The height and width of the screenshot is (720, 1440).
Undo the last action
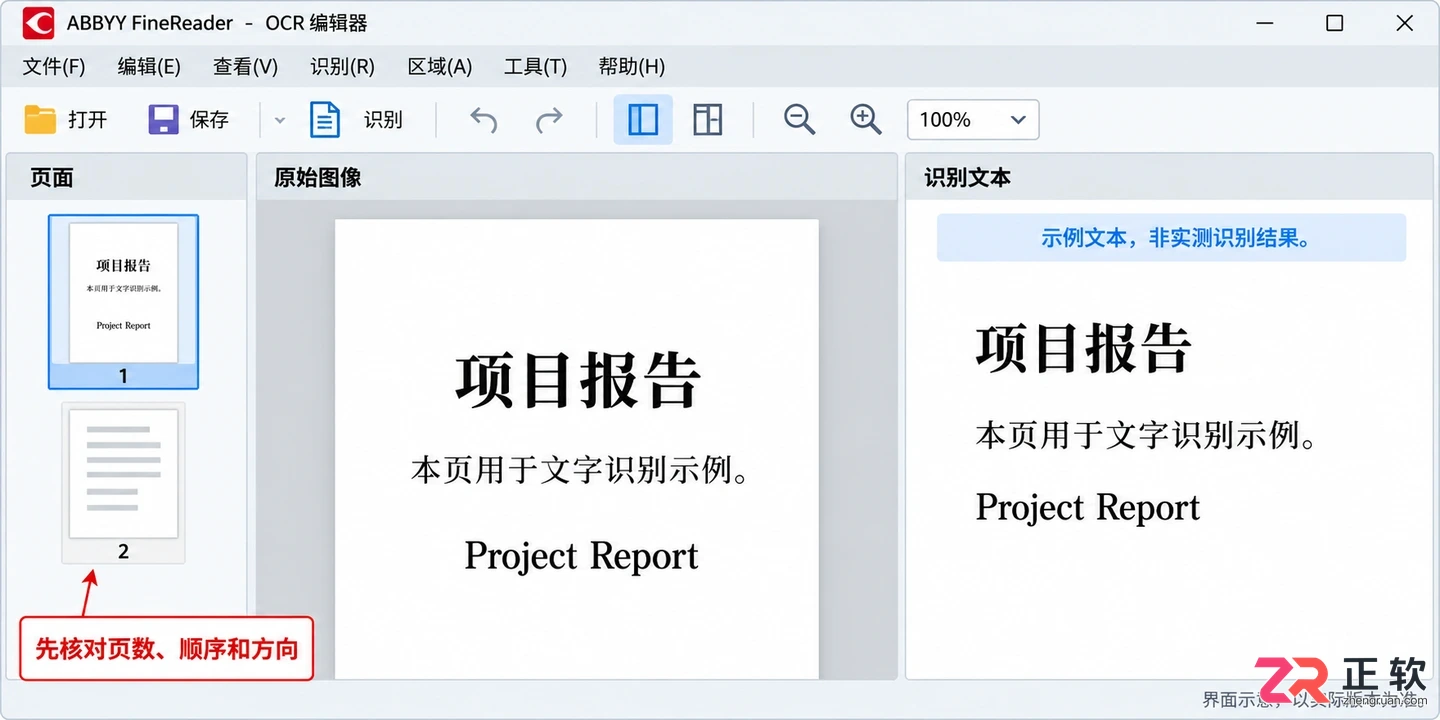point(484,121)
